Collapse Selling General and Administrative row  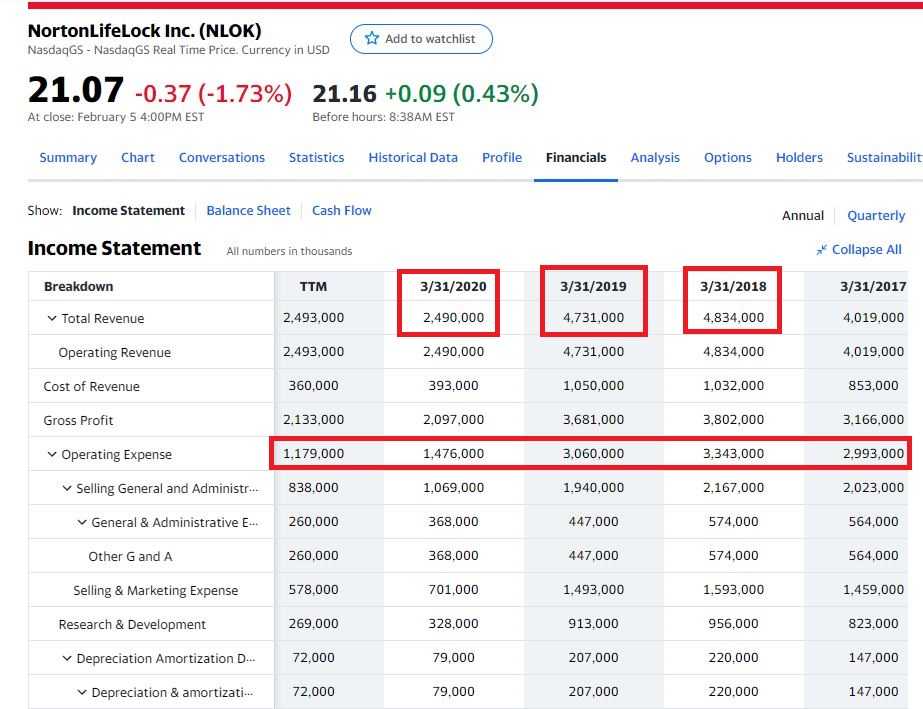coord(67,489)
